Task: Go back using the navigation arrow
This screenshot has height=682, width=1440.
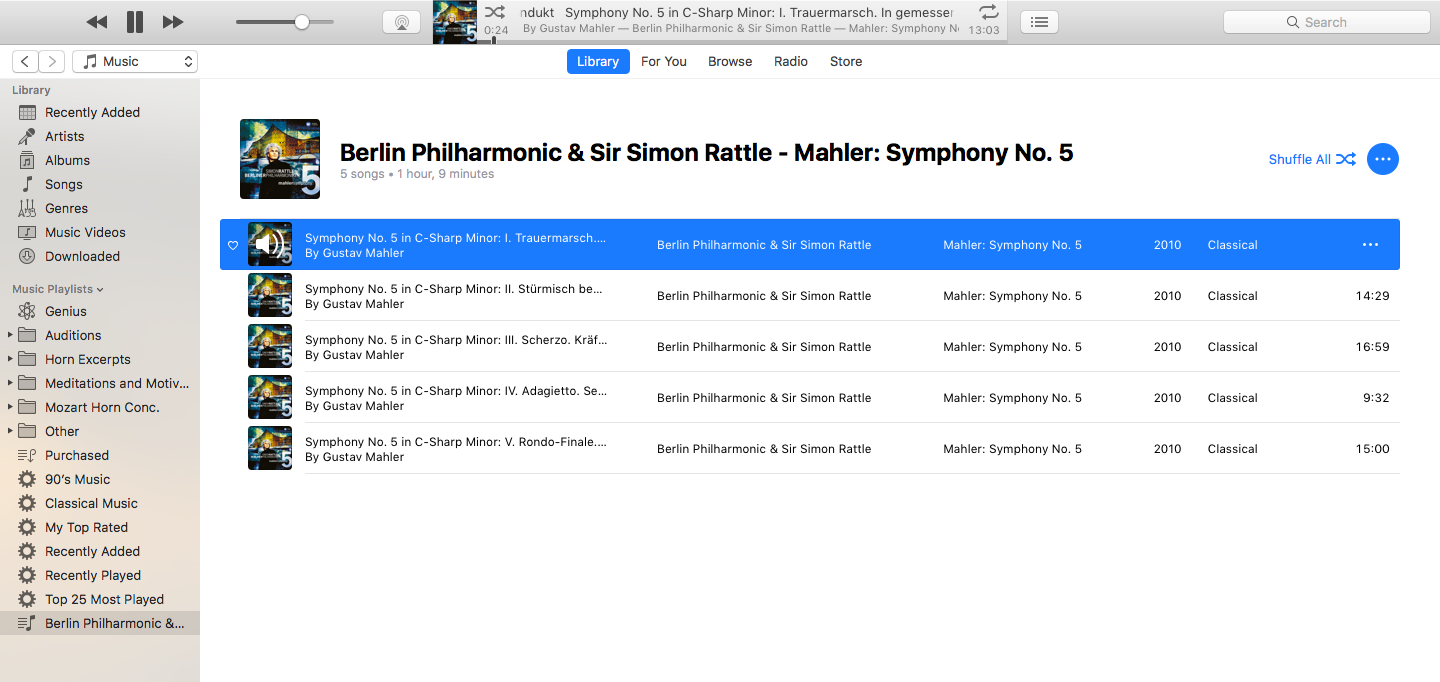Action: coord(26,61)
